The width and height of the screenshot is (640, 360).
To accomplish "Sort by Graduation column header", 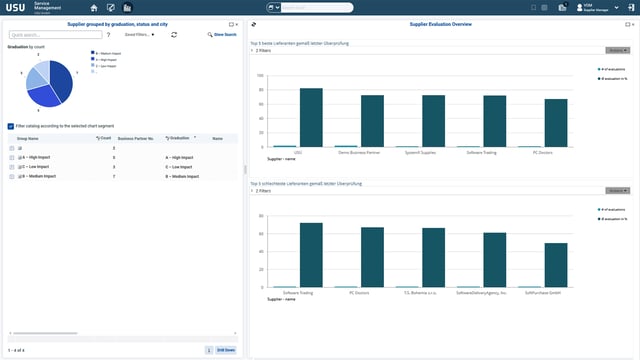I will click(x=178, y=138).
